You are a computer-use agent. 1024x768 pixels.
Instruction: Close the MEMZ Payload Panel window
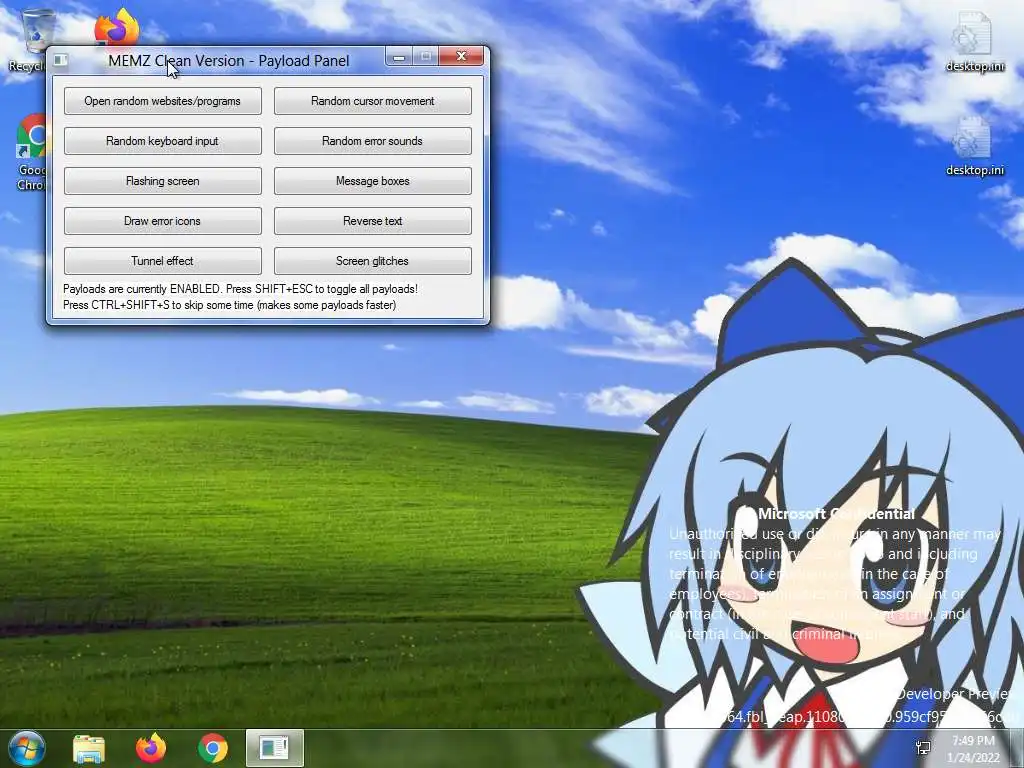point(461,57)
